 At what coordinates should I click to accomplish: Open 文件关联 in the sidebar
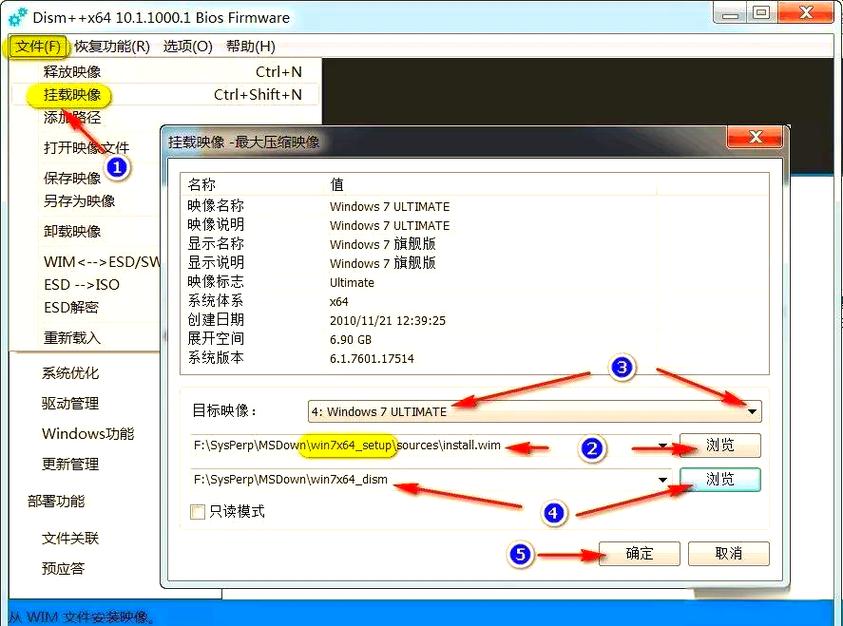[x=70, y=538]
